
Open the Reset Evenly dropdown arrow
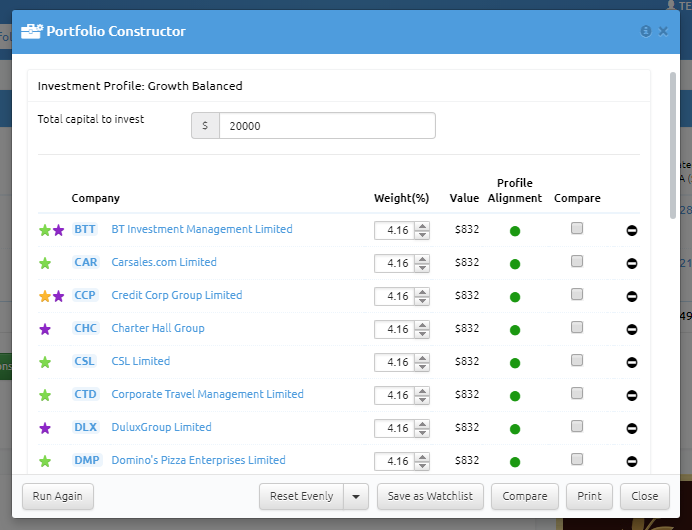356,496
